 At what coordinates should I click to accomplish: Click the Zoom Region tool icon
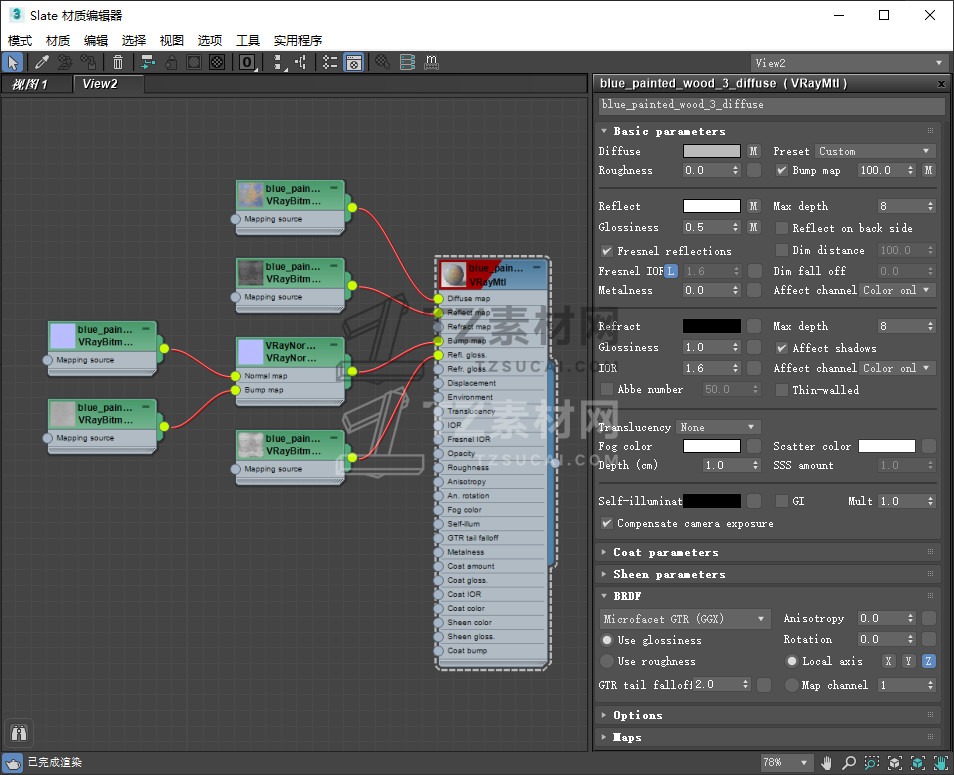[x=872, y=763]
